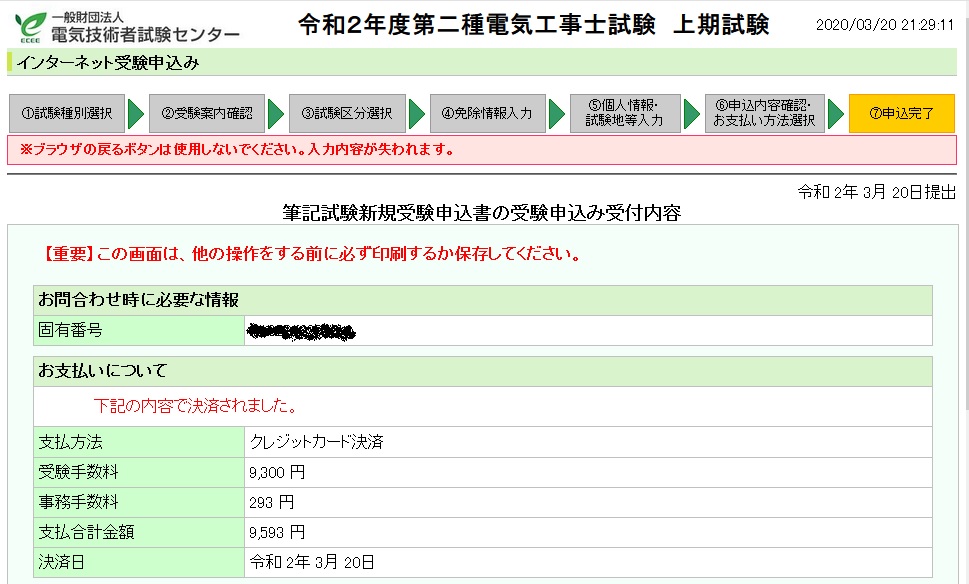The image size is (969, 584).
Task: Click step ⑥申込内容確認・お支払い方法選択
Action: (764, 113)
